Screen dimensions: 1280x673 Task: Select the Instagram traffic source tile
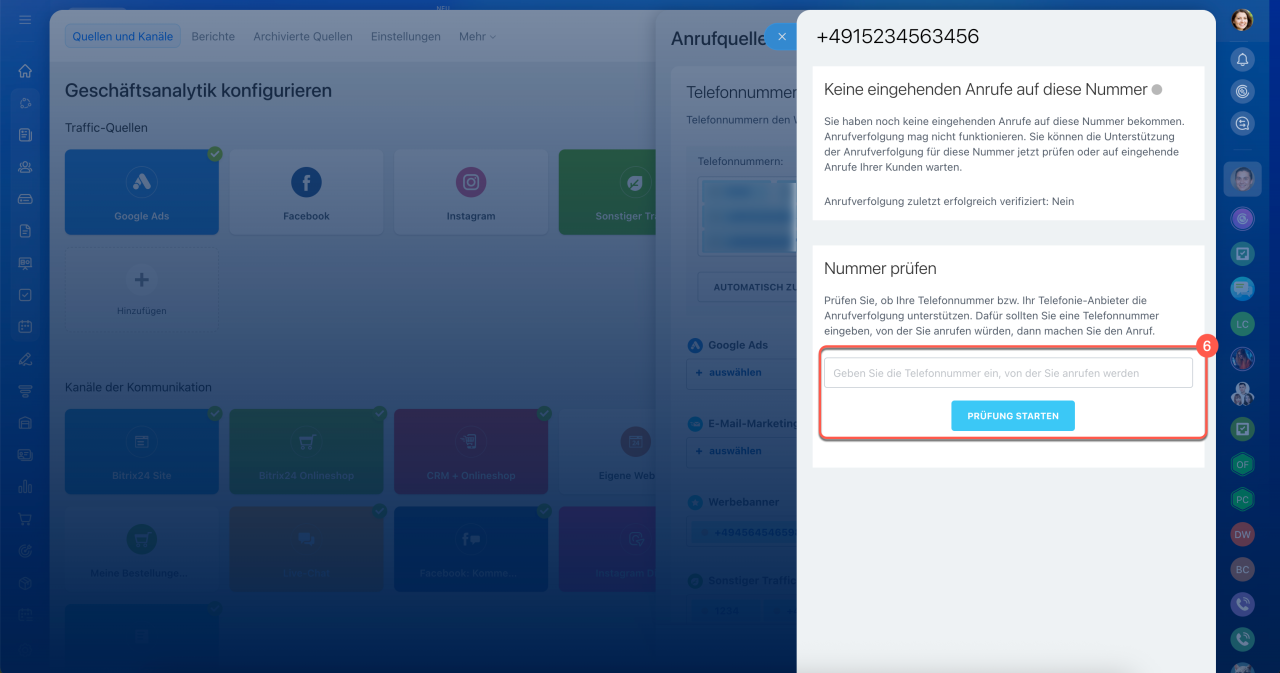[471, 192]
